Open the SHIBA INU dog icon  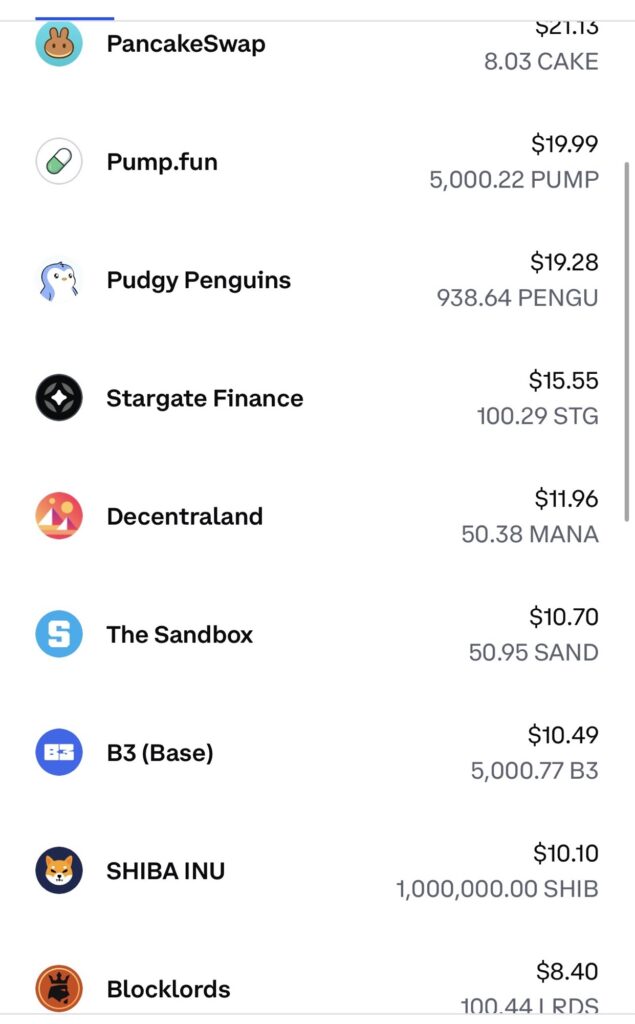click(x=59, y=870)
